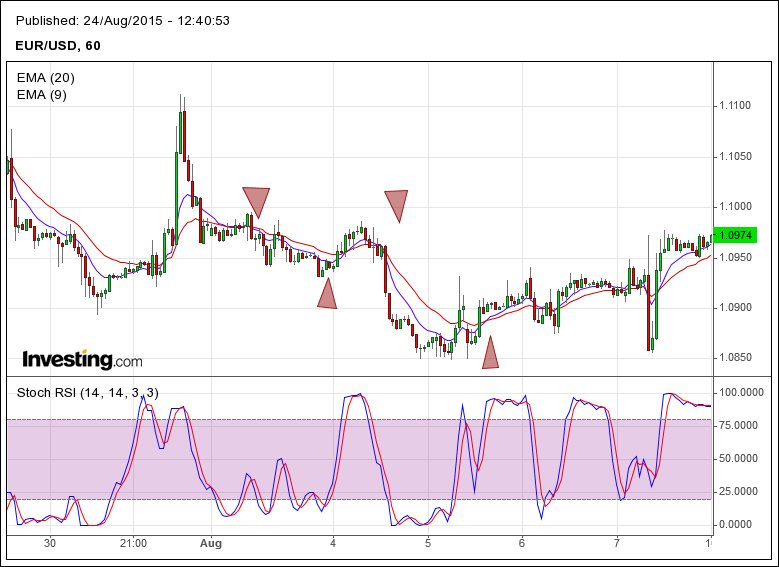Click the Investing.com logo watermark
Image resolution: width=779 pixels, height=567 pixels.
82,360
